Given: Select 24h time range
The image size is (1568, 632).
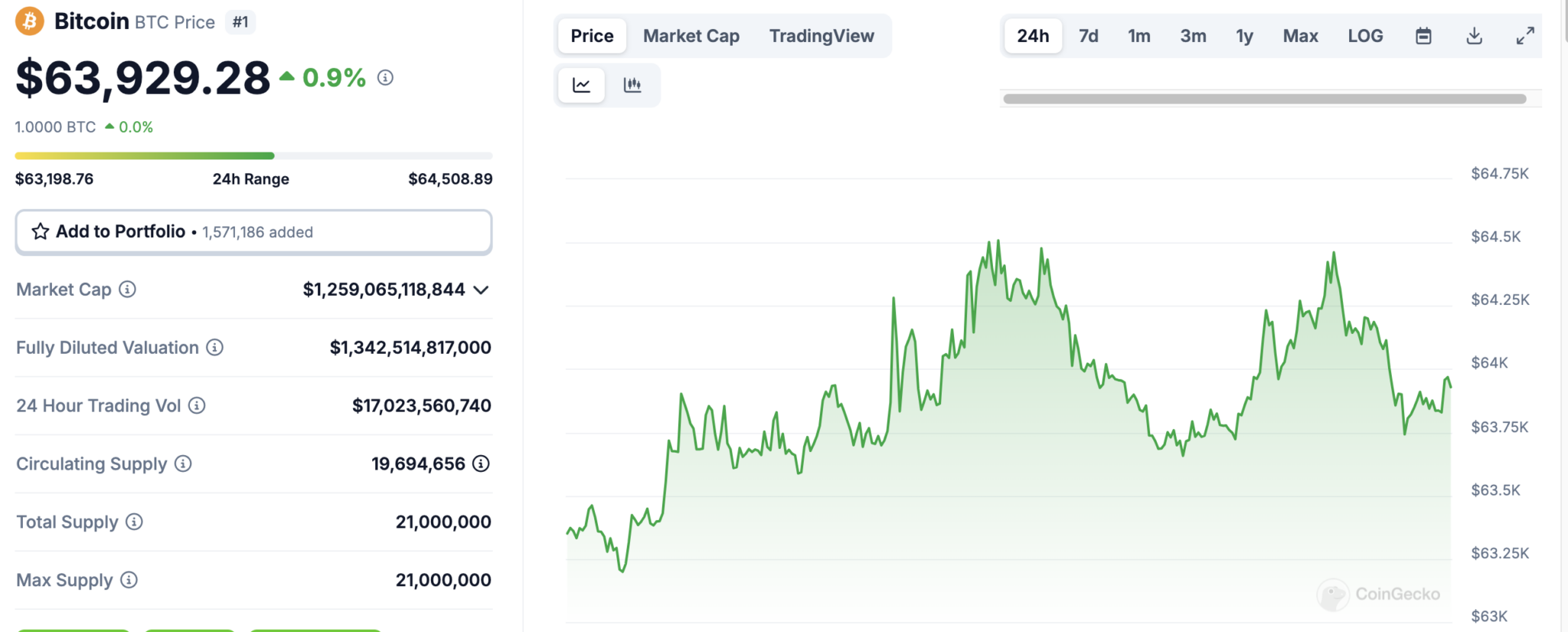Looking at the screenshot, I should pos(1033,36).
